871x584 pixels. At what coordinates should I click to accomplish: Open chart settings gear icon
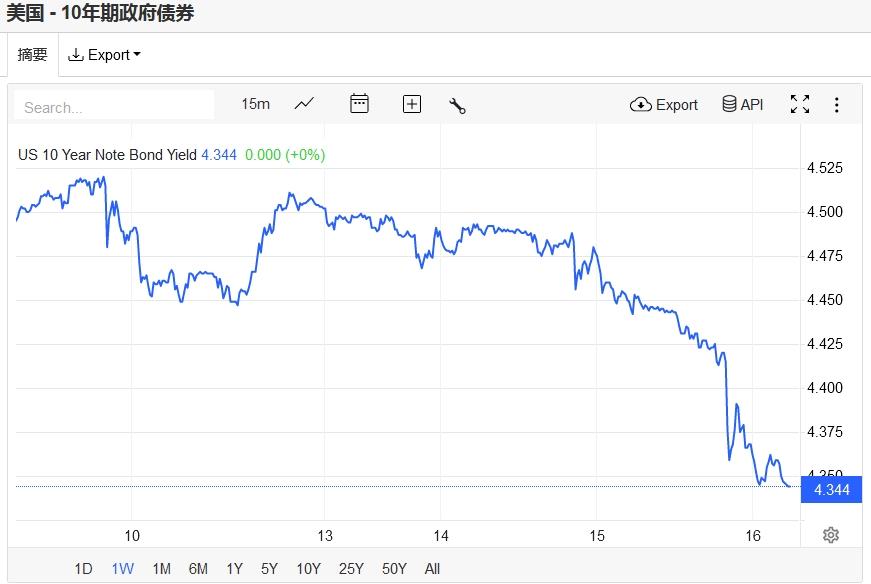[x=830, y=535]
